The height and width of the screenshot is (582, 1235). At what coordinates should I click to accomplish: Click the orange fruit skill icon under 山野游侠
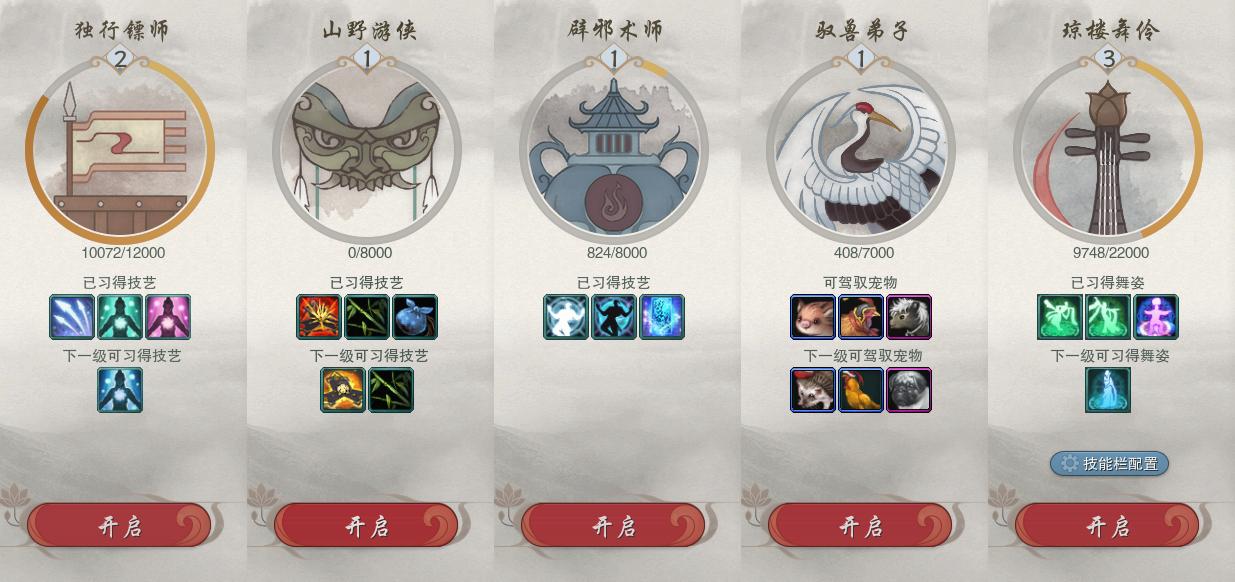coord(415,317)
